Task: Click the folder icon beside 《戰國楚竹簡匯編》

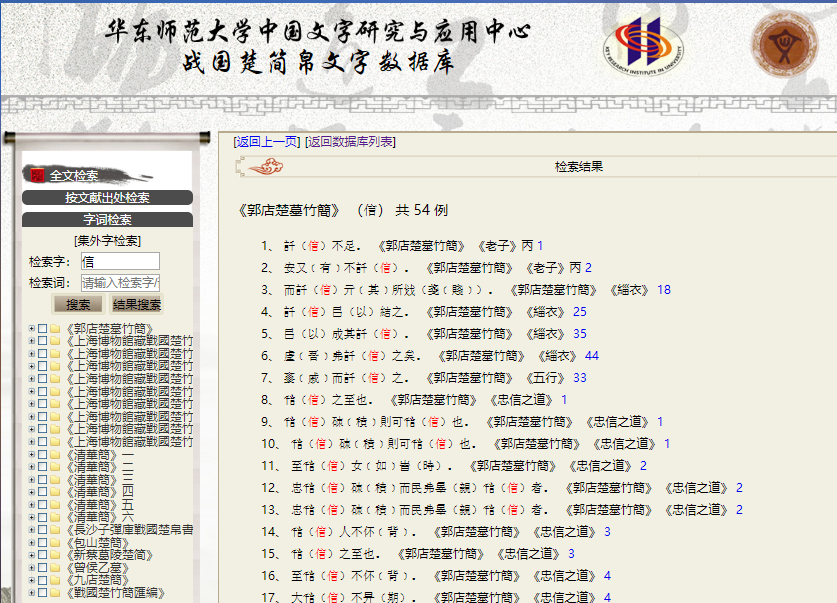Action: pos(55,593)
